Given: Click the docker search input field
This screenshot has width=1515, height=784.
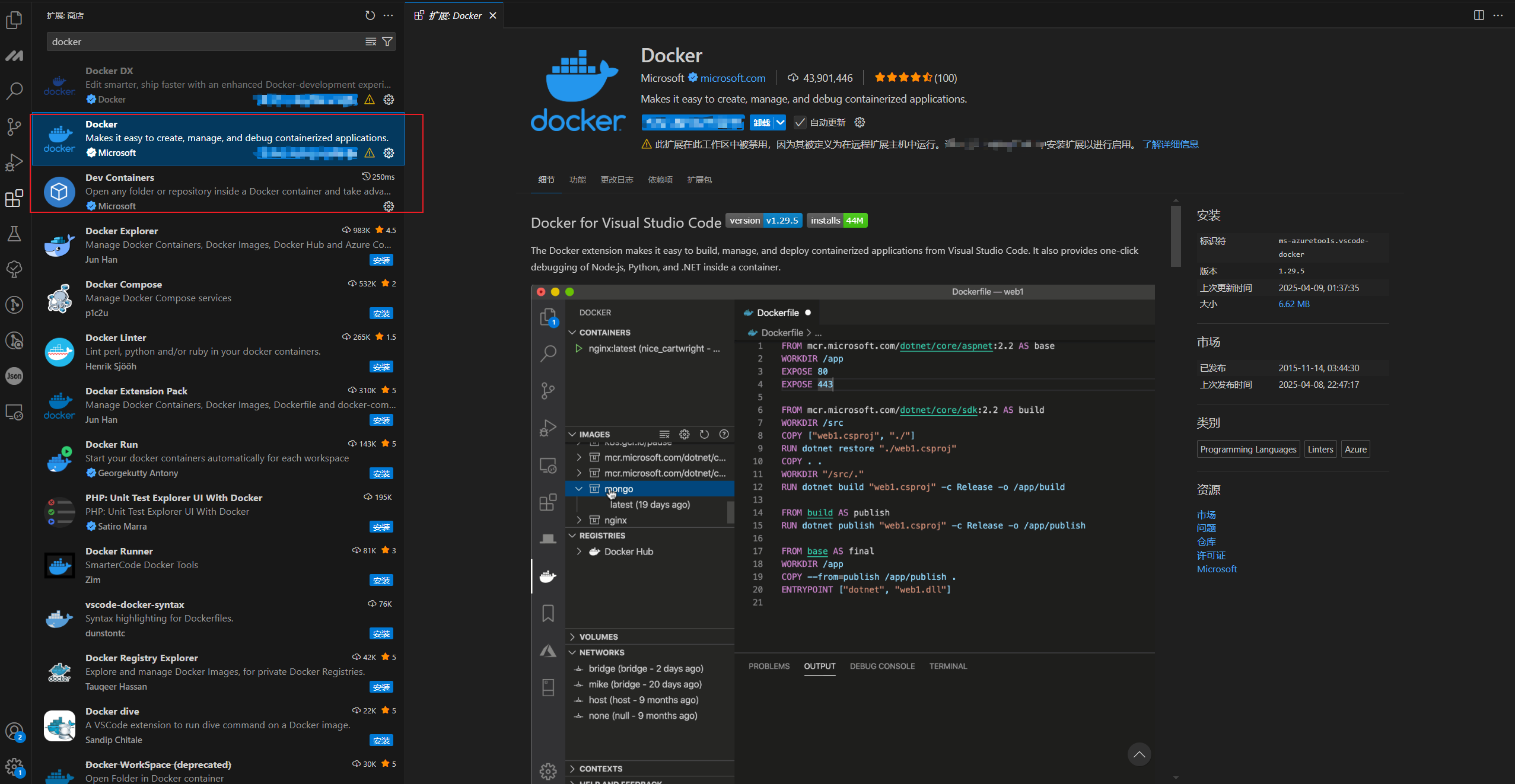Looking at the screenshot, I should pos(178,42).
